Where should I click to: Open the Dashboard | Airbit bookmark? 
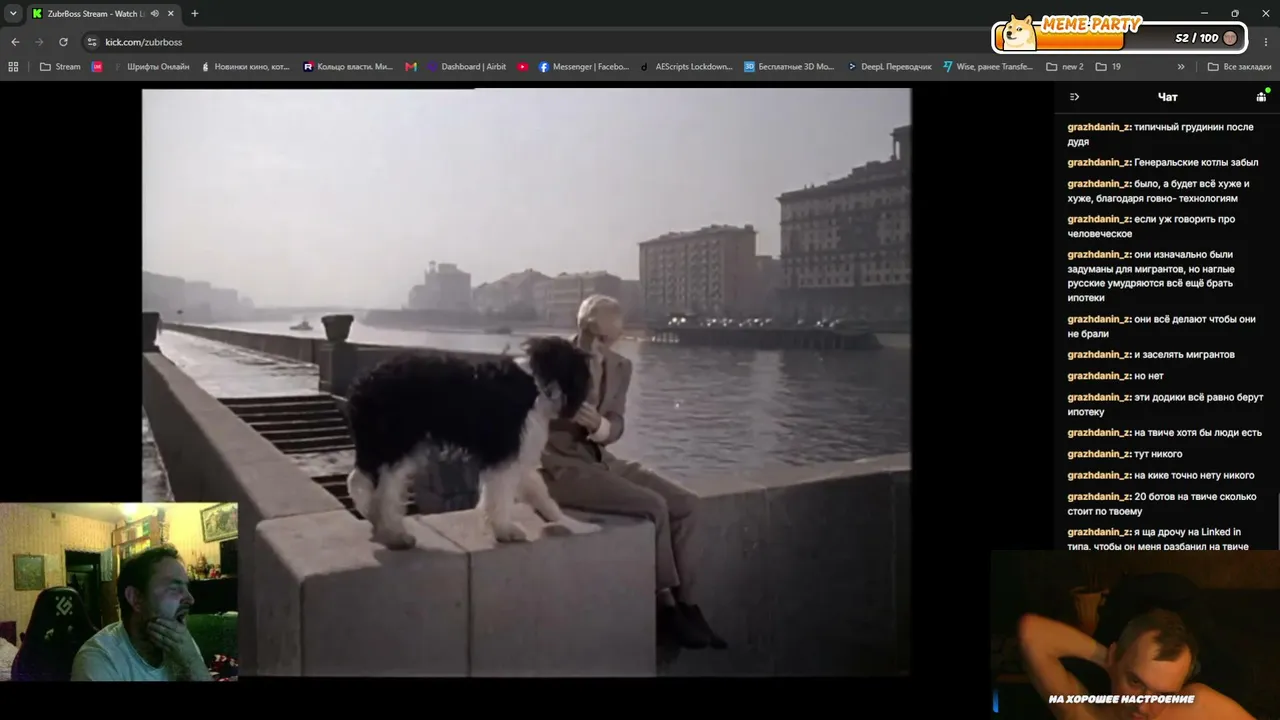467,67
